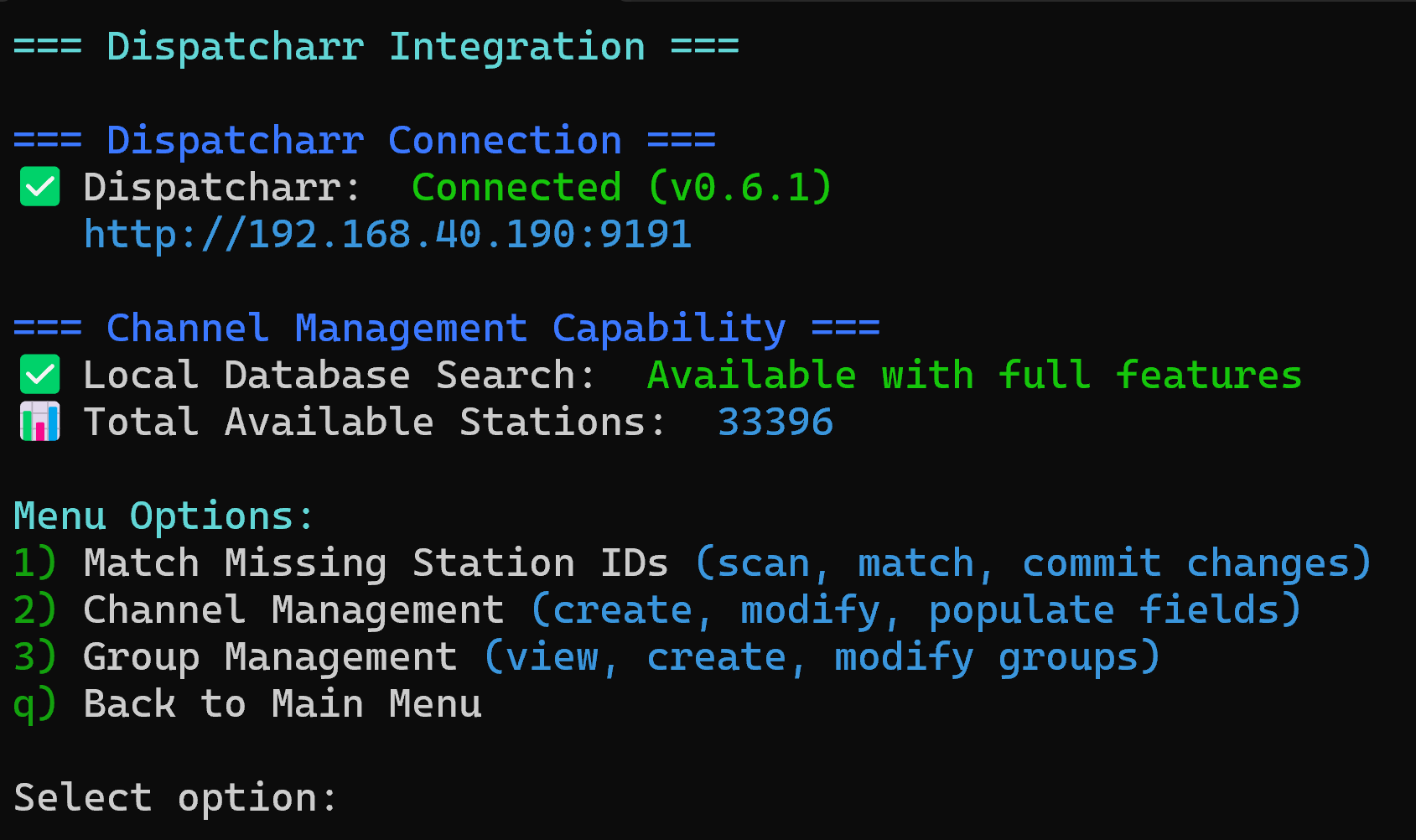The height and width of the screenshot is (840, 1416).
Task: Click the Dispatcharr Connection section heading
Action: tap(364, 141)
